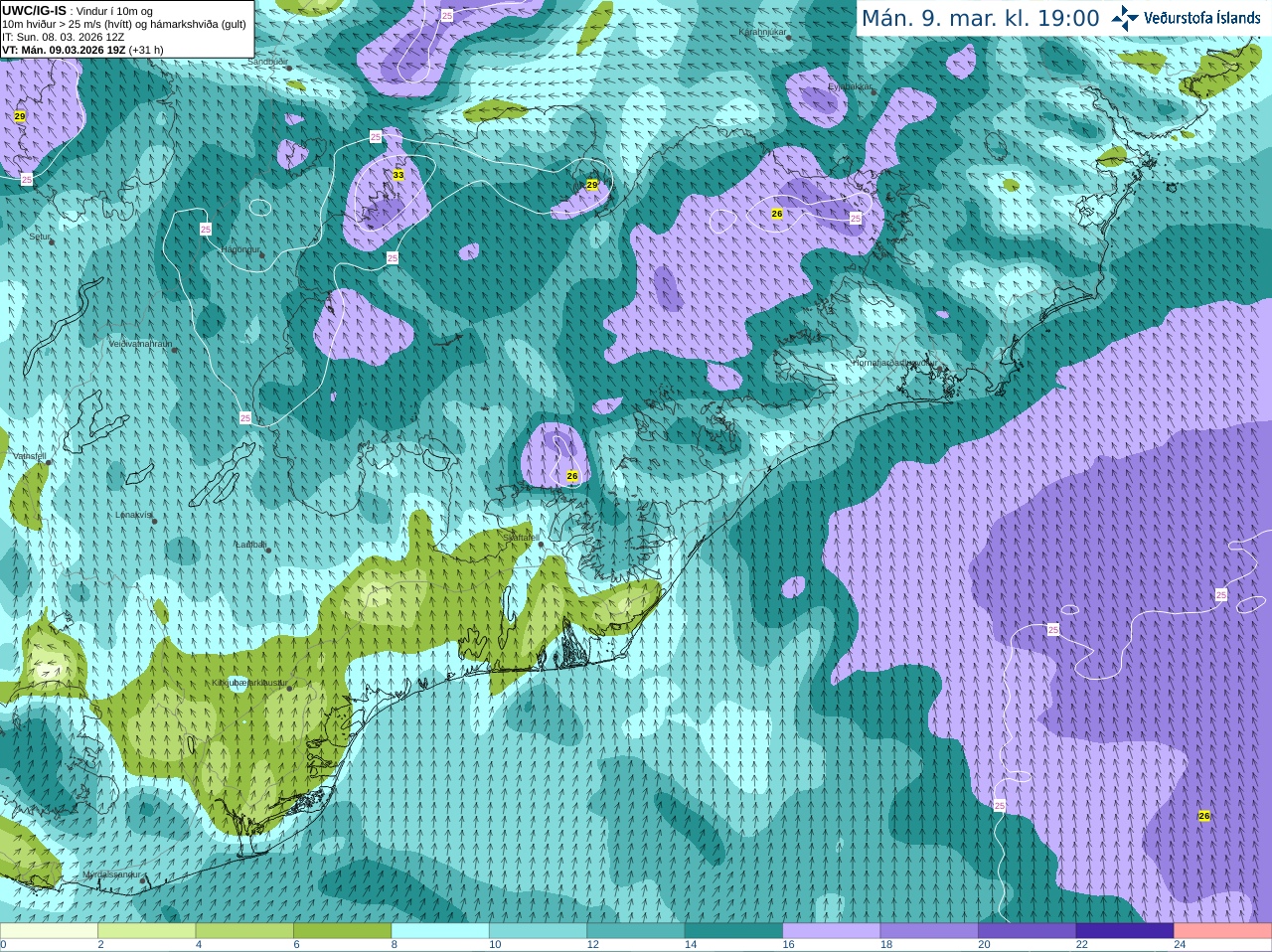Select the Mýrdalssandur station label
This screenshot has height=952, width=1272.
(x=111, y=874)
